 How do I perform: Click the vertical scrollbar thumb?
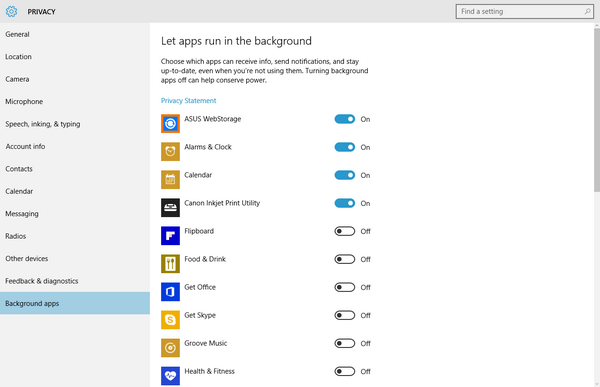pyautogui.click(x=597, y=110)
